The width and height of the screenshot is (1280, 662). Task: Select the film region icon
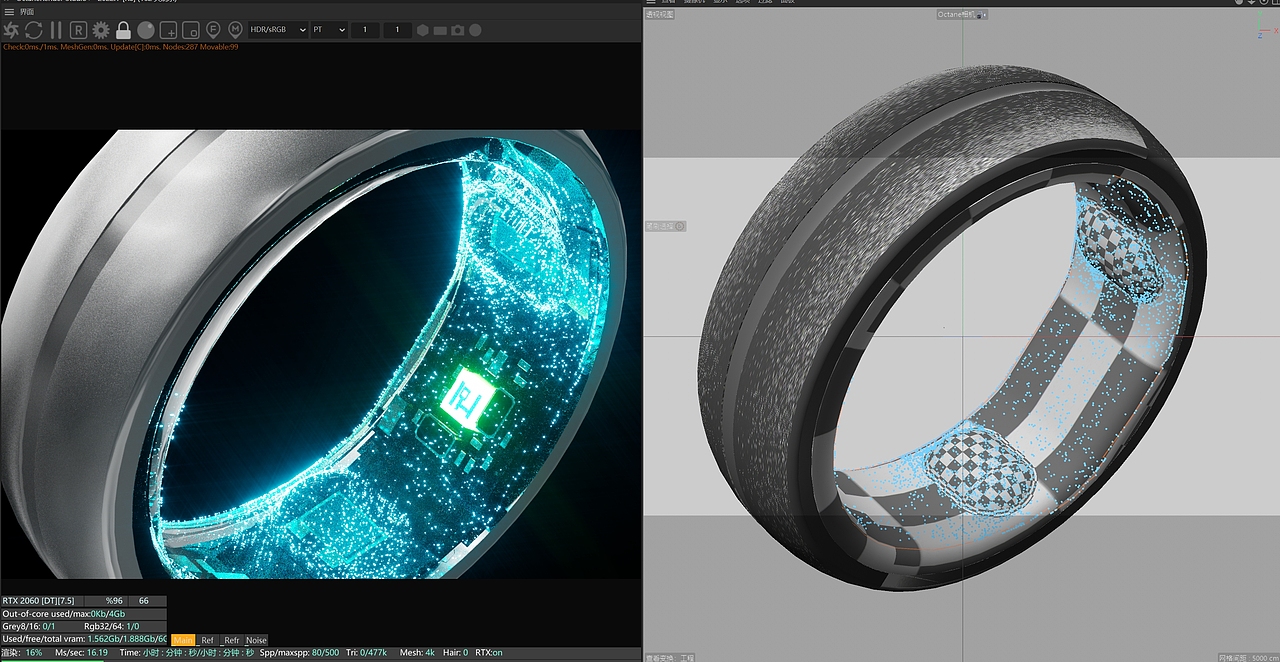point(190,30)
